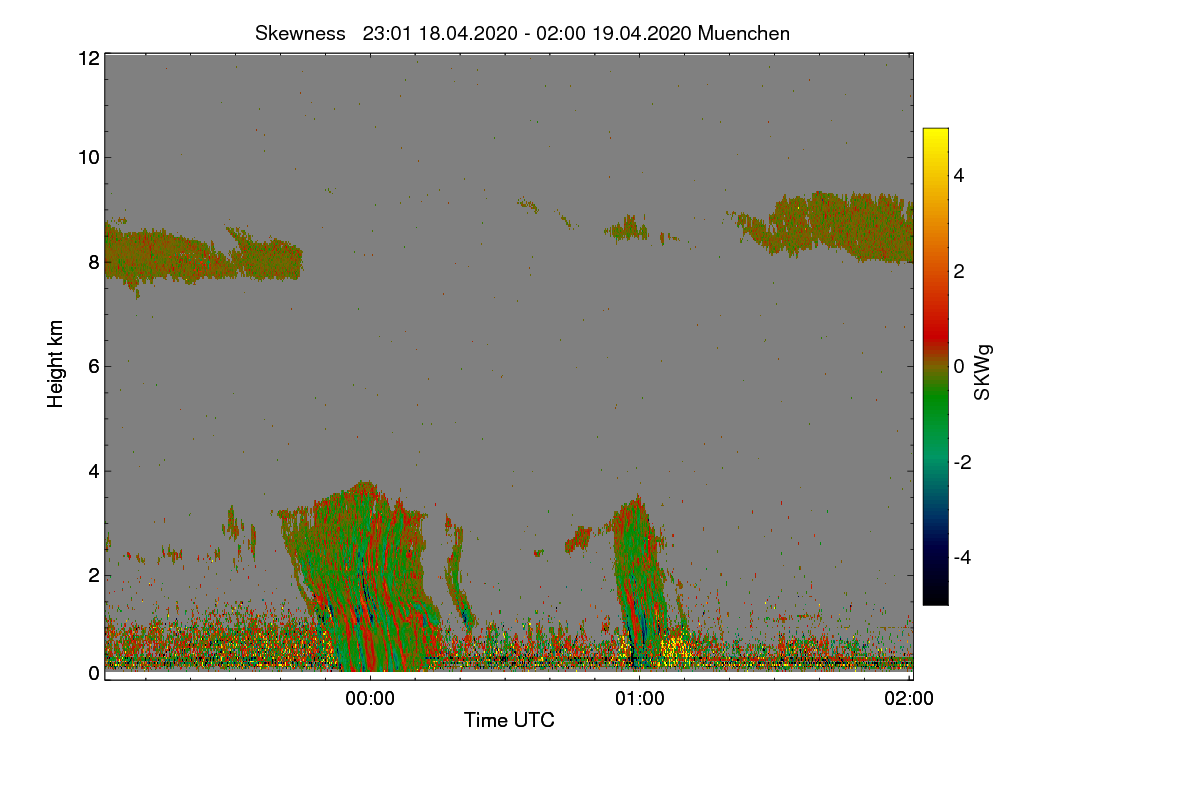1200x800 pixels.
Task: Click the high cloud layer at upper right
Action: point(830,225)
